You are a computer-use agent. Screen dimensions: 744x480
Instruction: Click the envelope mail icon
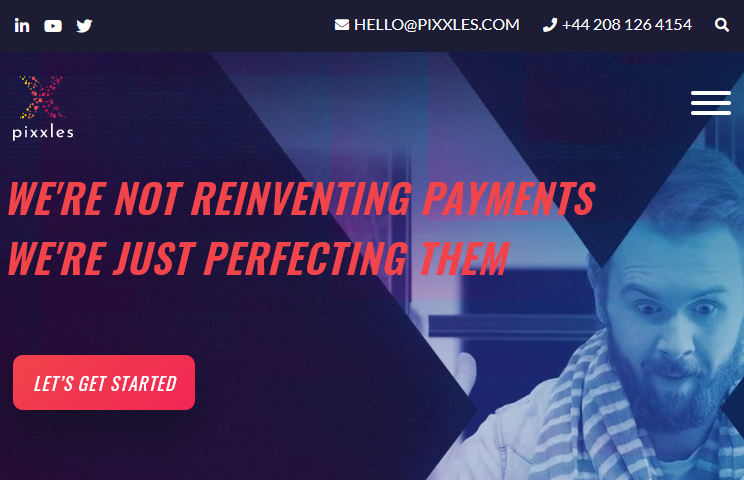pos(342,25)
